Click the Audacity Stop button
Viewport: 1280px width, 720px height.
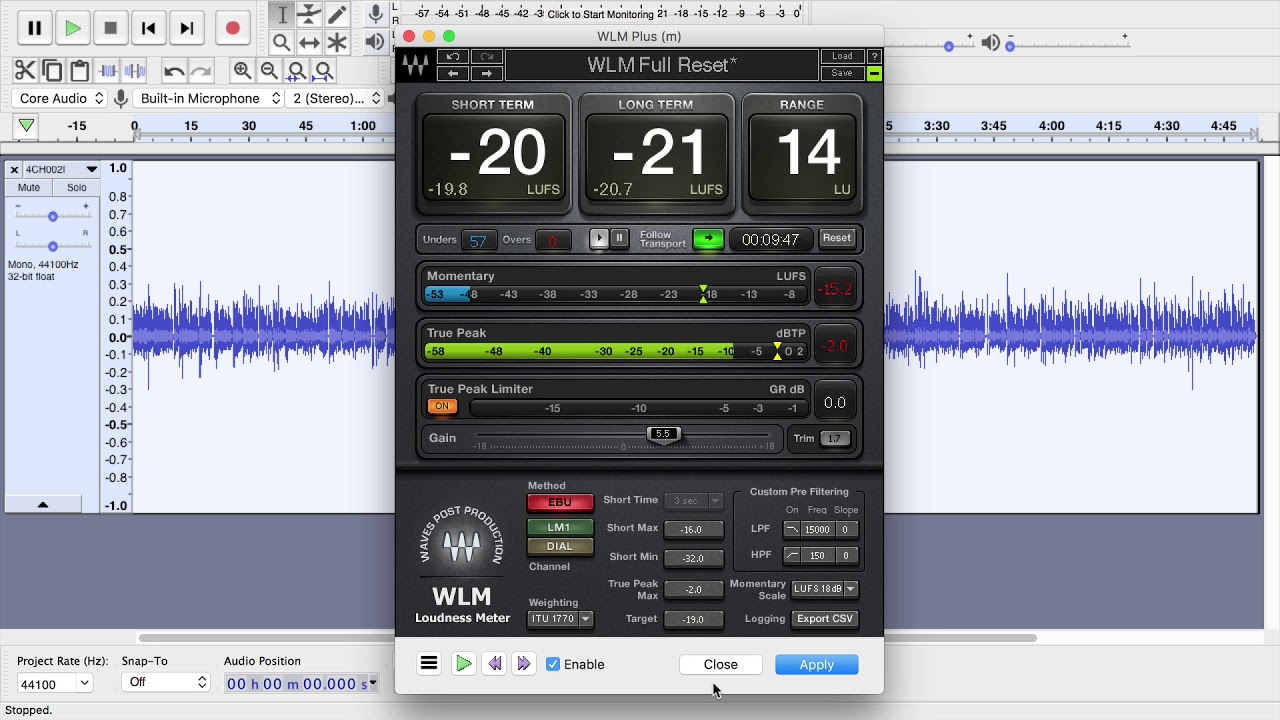point(110,29)
